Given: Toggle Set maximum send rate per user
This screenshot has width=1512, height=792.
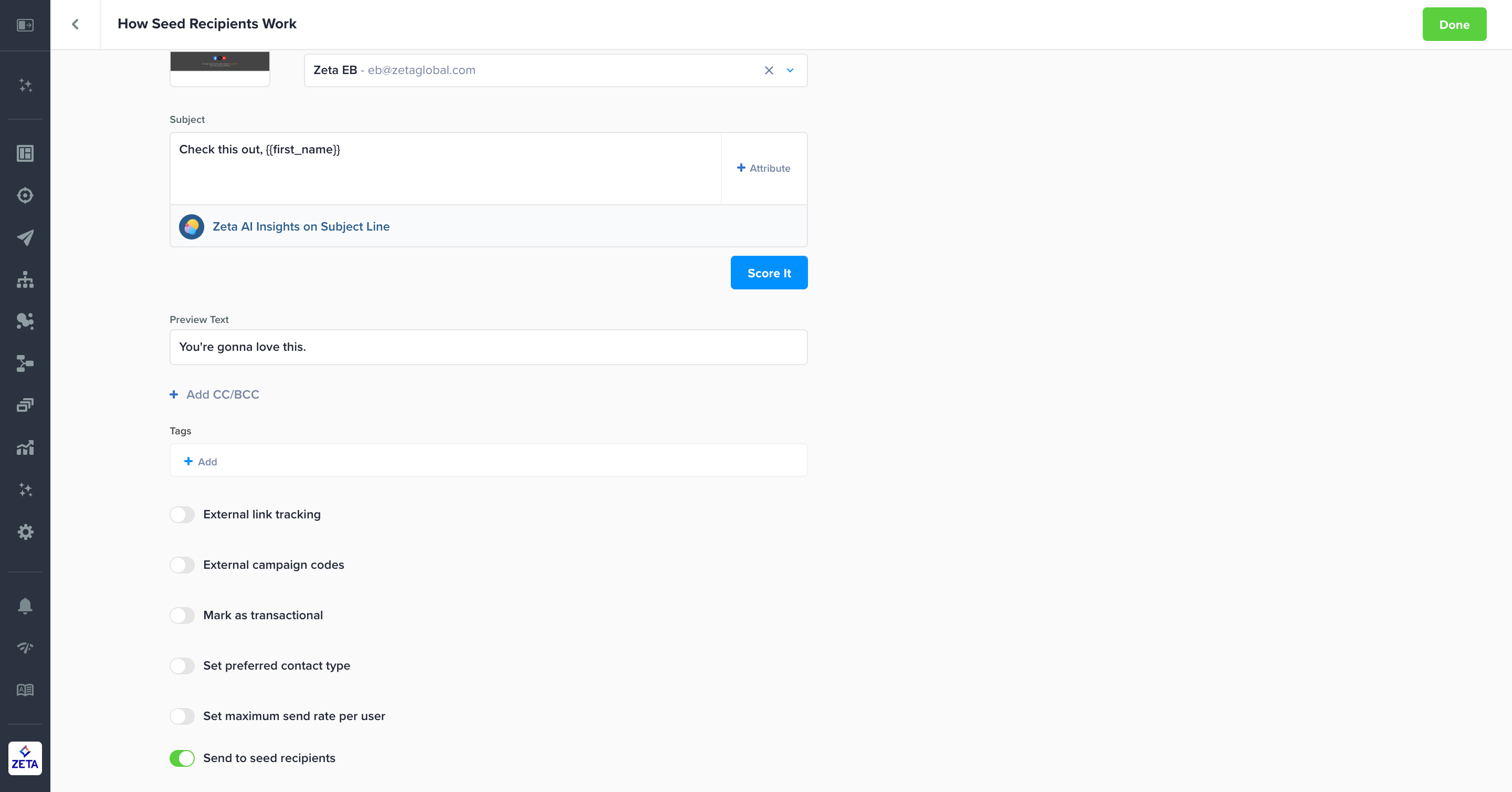Looking at the screenshot, I should (x=182, y=716).
